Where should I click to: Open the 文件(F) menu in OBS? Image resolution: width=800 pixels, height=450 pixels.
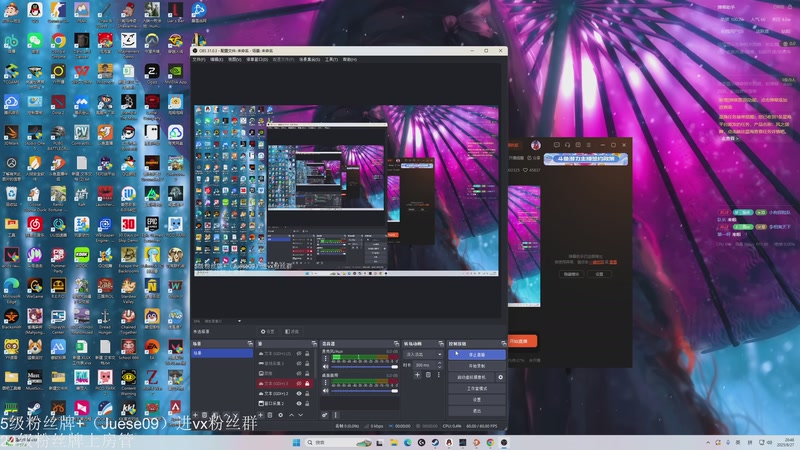198,60
